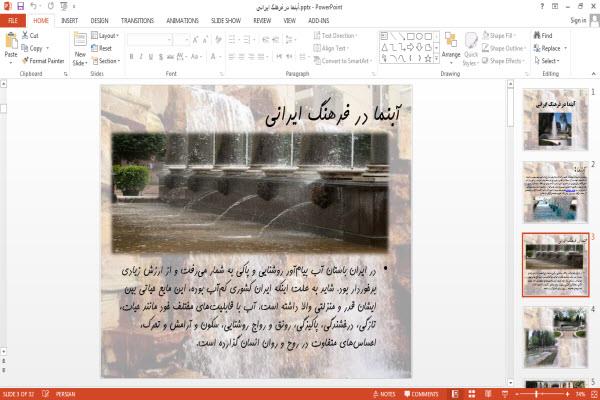Toggle Comments pane in status bar
600x400 pixels.
point(421,394)
